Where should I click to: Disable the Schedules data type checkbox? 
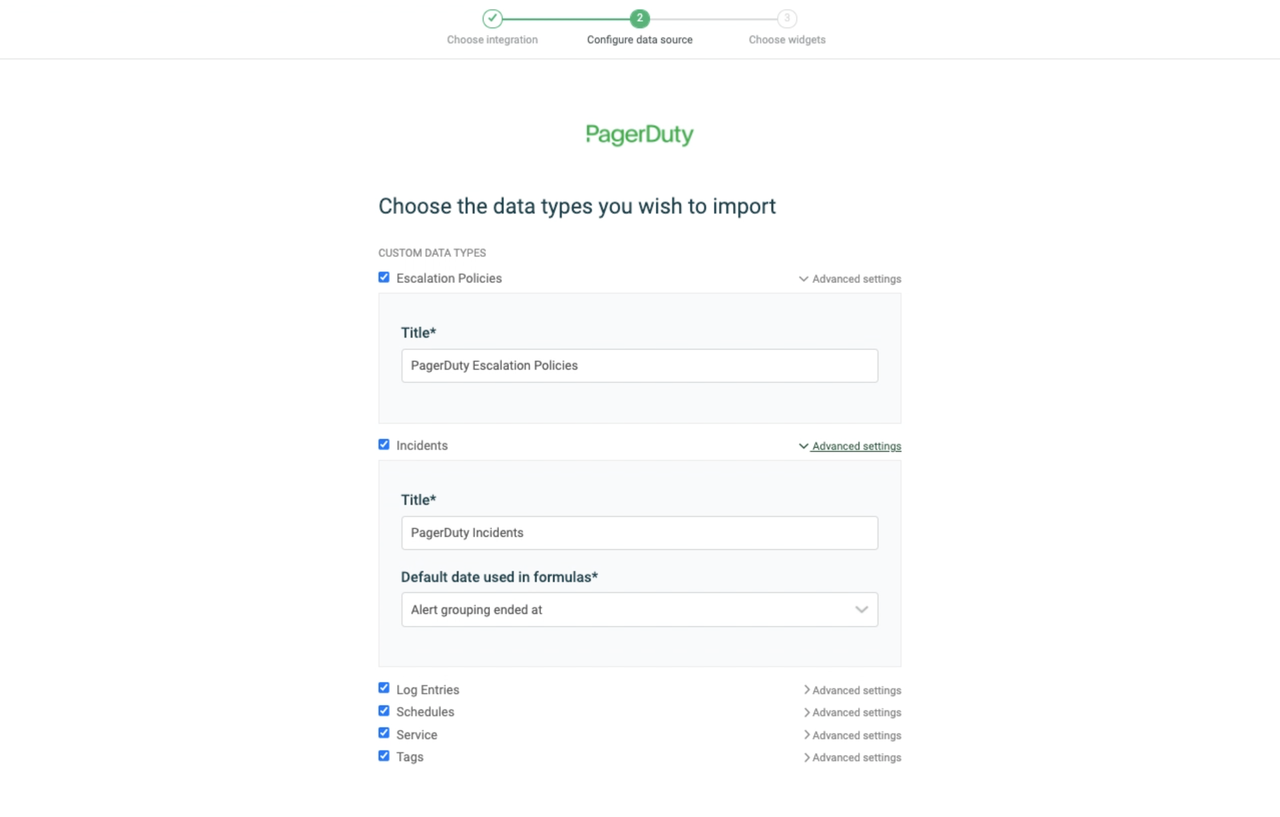pyautogui.click(x=384, y=711)
